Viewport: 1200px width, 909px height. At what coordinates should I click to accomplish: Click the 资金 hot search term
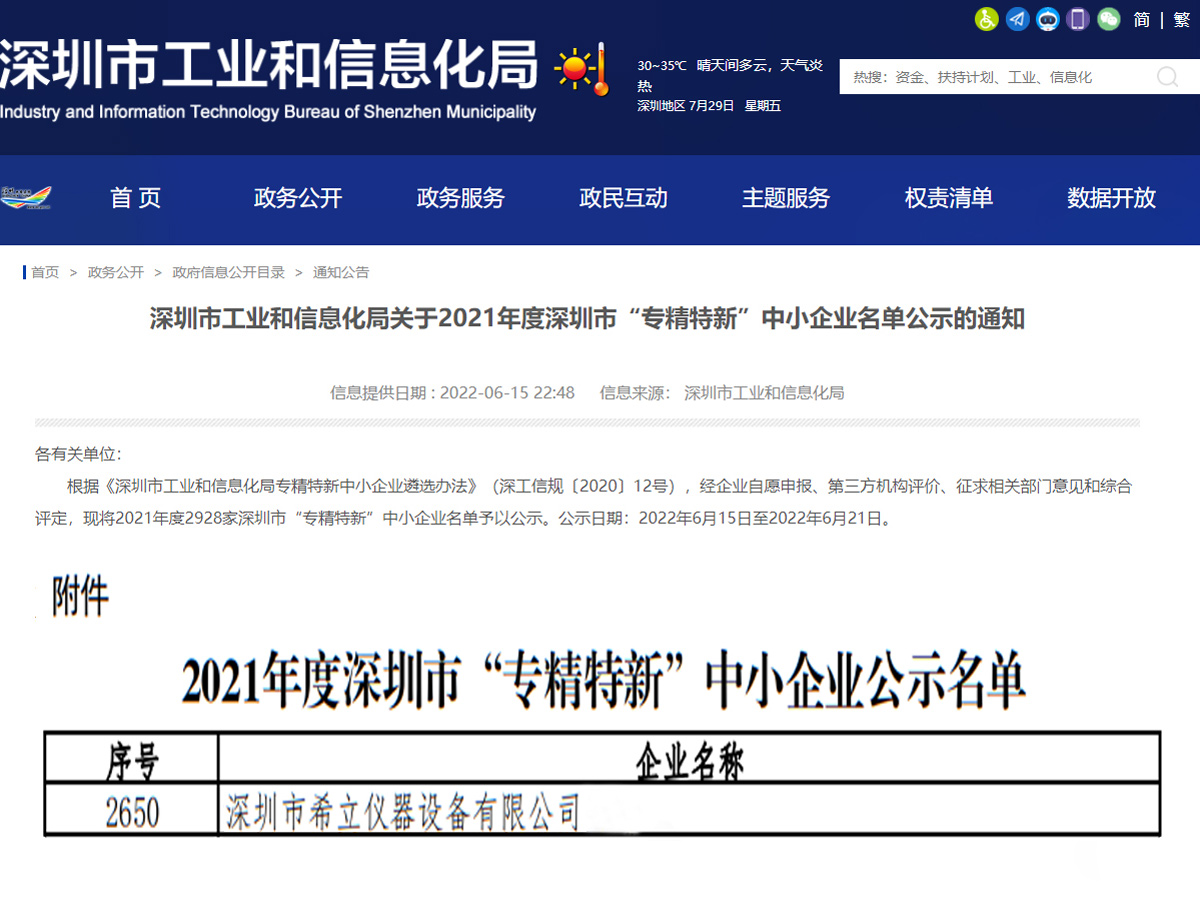tap(908, 76)
